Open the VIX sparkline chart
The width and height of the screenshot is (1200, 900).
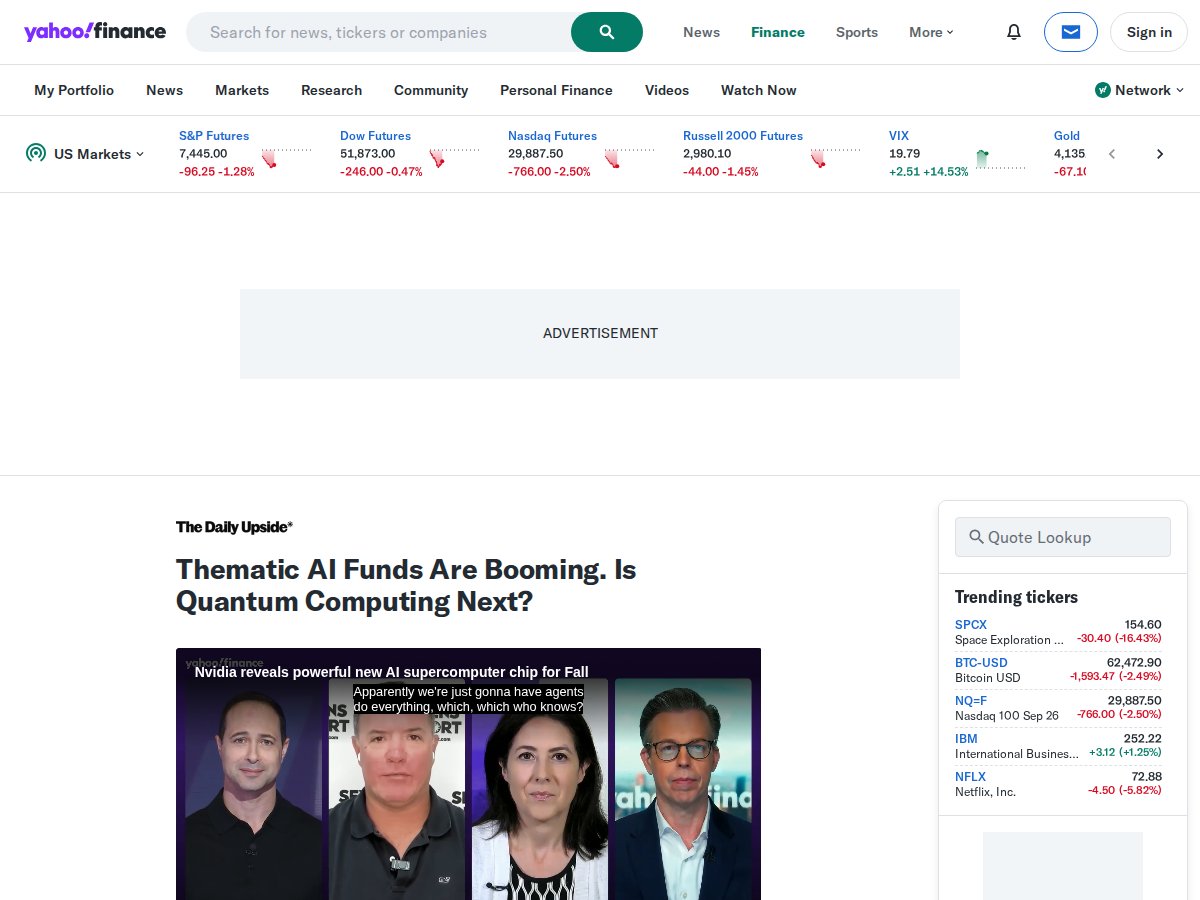1001,157
